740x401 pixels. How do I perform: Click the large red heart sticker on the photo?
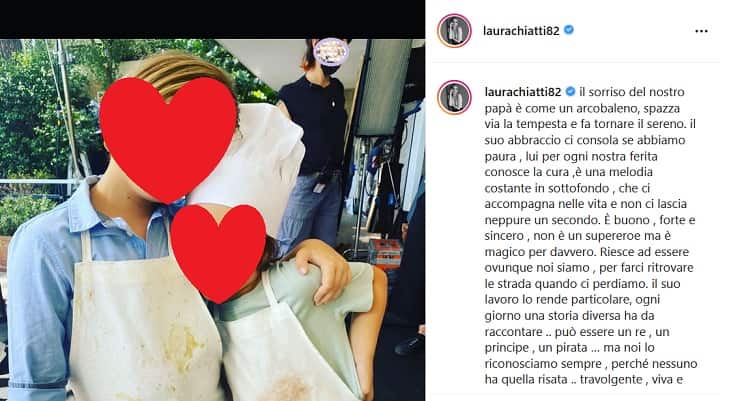point(168,139)
